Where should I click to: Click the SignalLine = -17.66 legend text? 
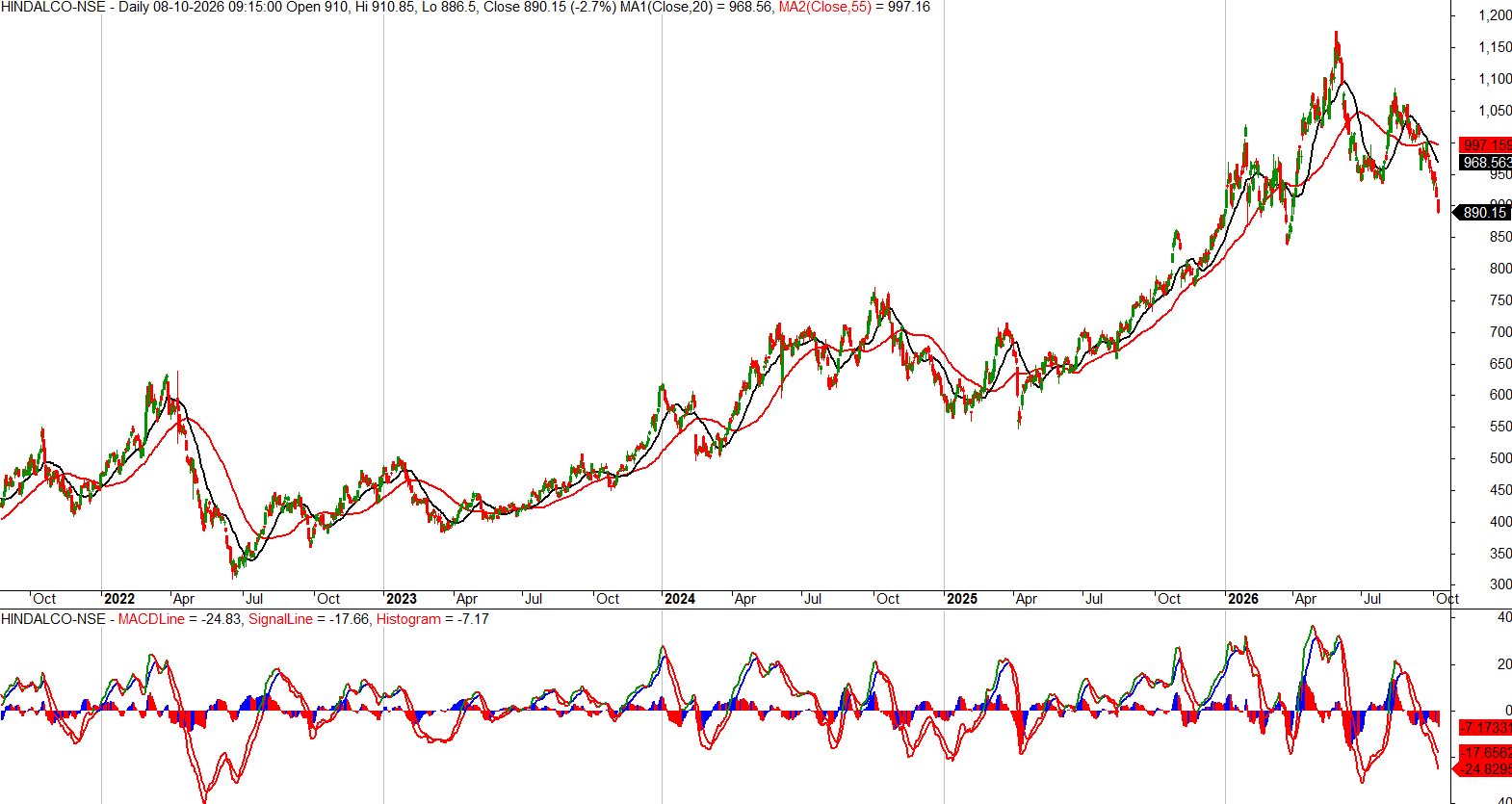[x=309, y=619]
